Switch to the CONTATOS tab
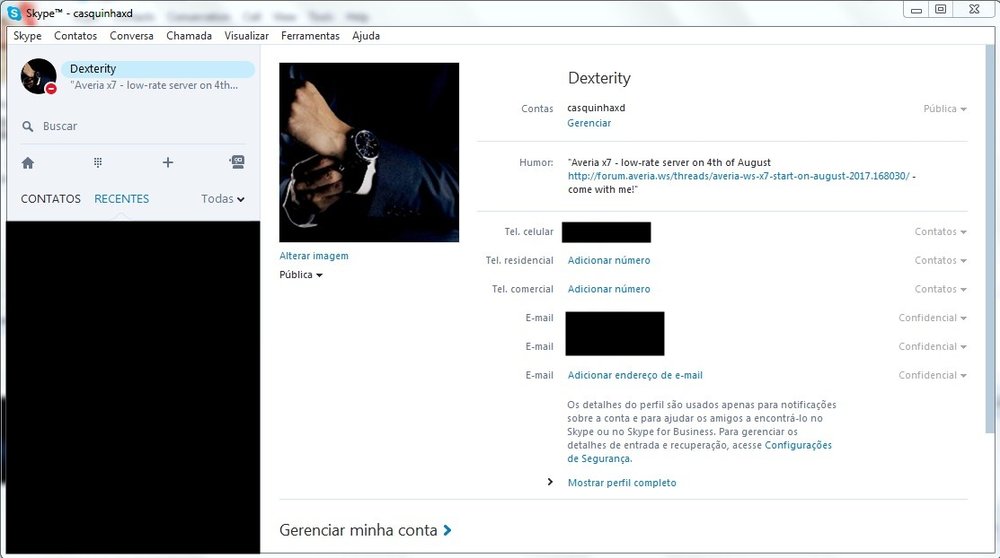Image resolution: width=1000 pixels, height=558 pixels. pyautogui.click(x=50, y=199)
